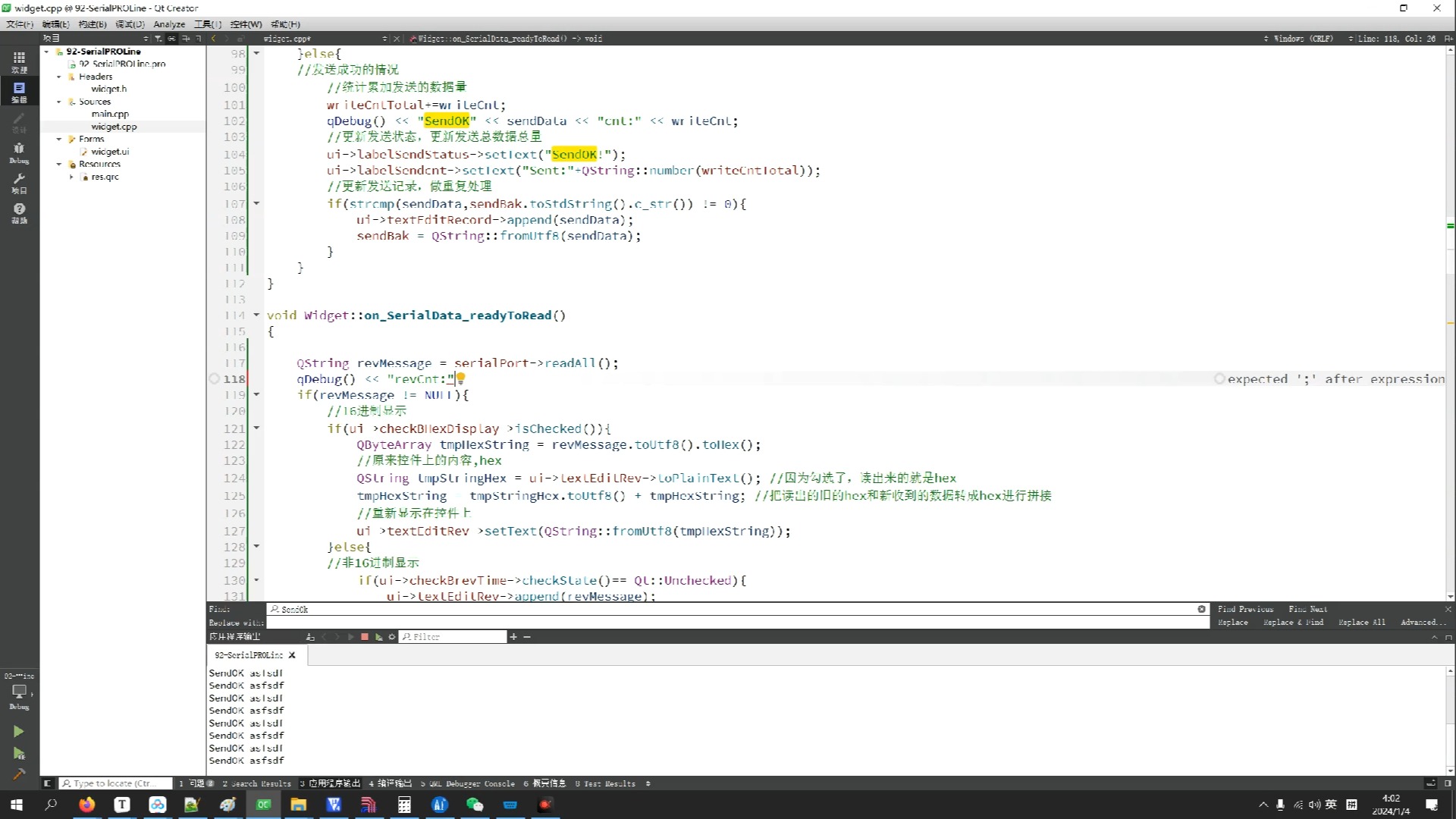
Task: Toggle the left sidebar from the status bar
Action: point(47,783)
